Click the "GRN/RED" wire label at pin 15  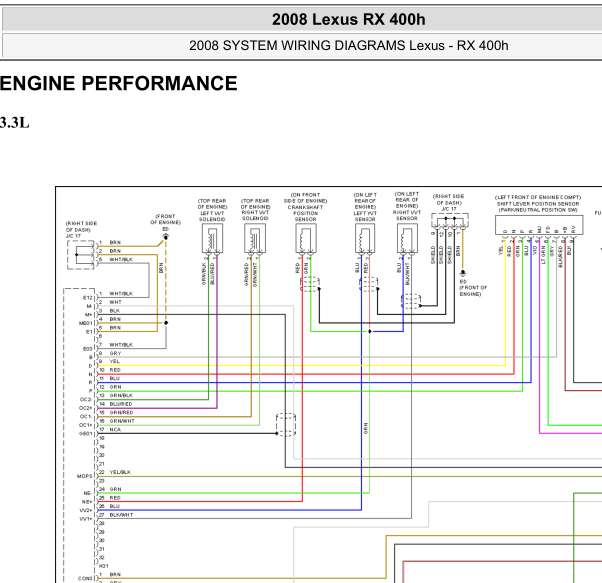[121, 412]
